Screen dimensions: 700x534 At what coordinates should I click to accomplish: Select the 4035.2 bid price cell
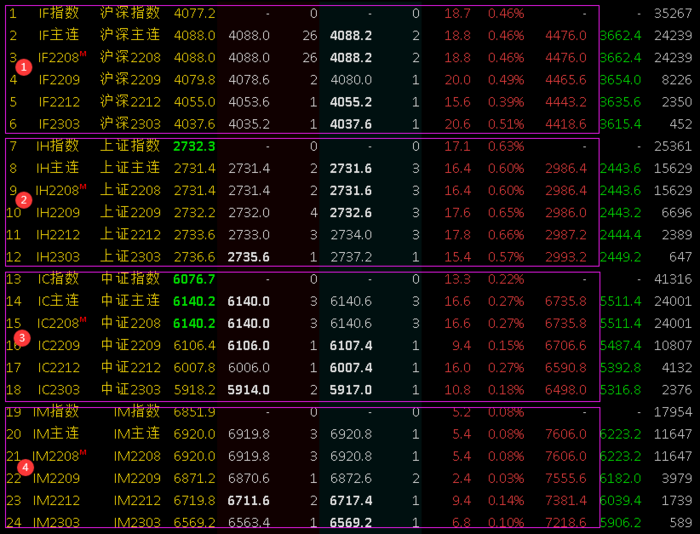[249, 124]
